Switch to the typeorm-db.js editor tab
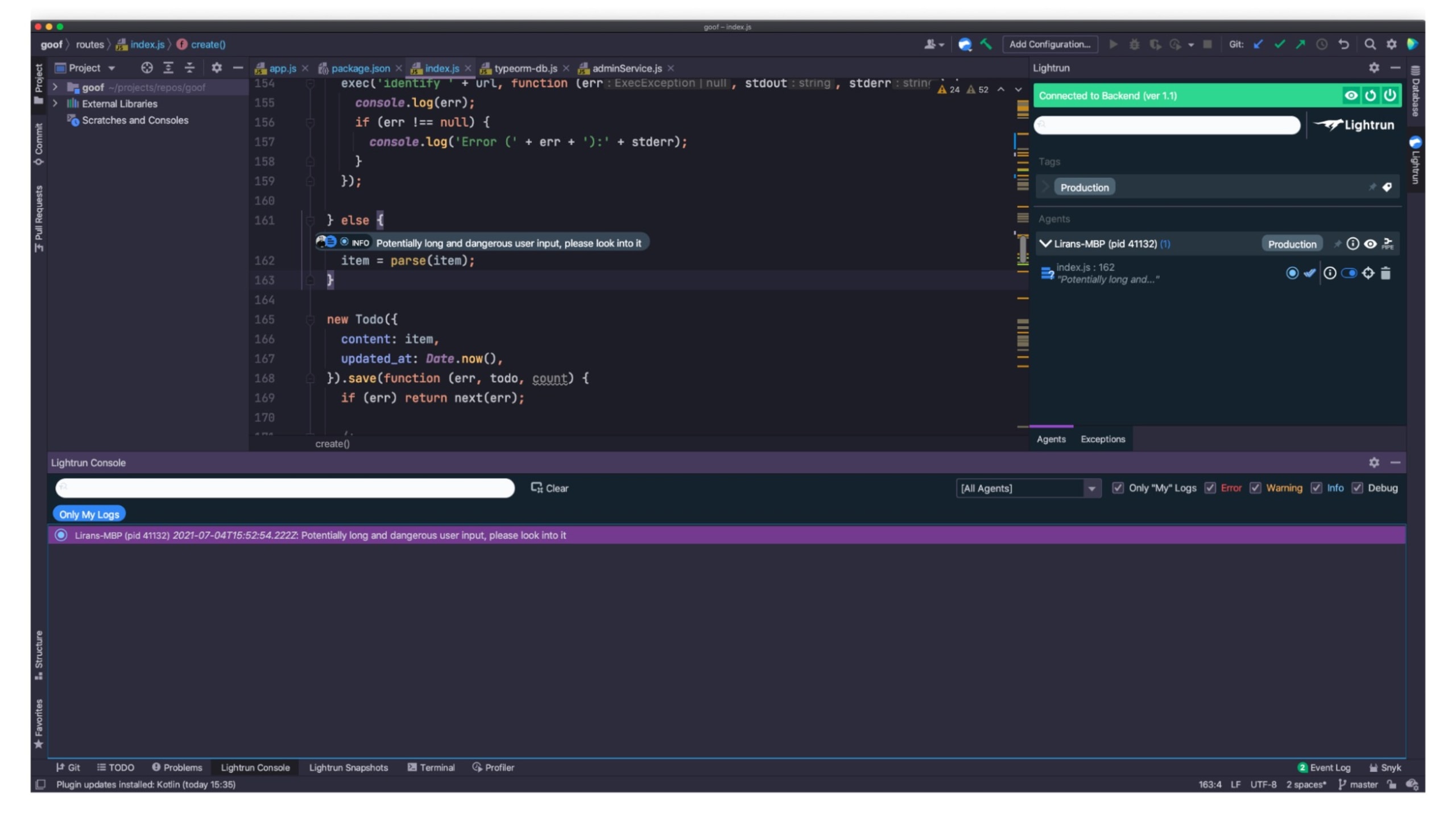 coord(525,68)
